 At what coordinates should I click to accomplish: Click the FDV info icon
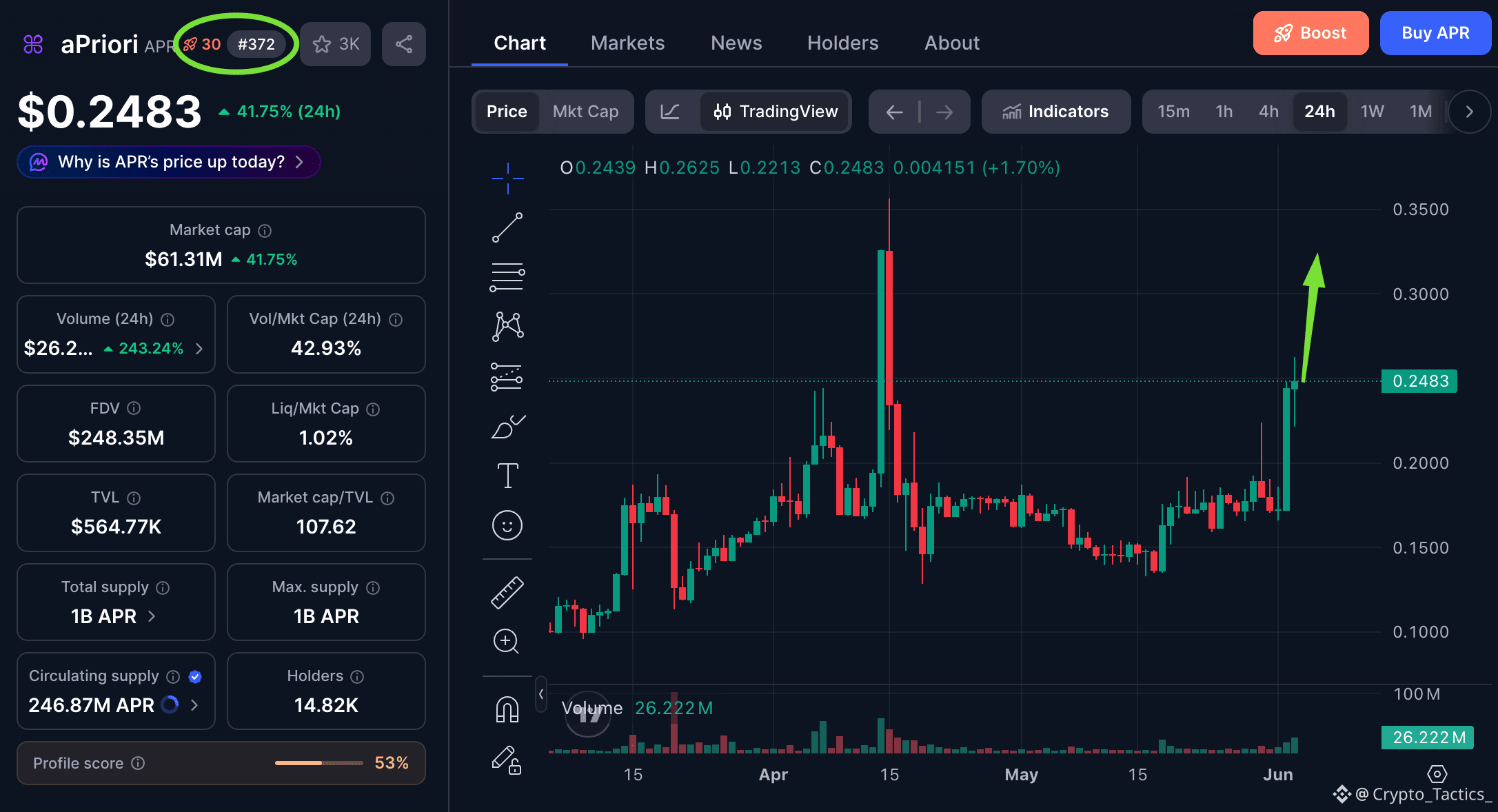click(134, 409)
